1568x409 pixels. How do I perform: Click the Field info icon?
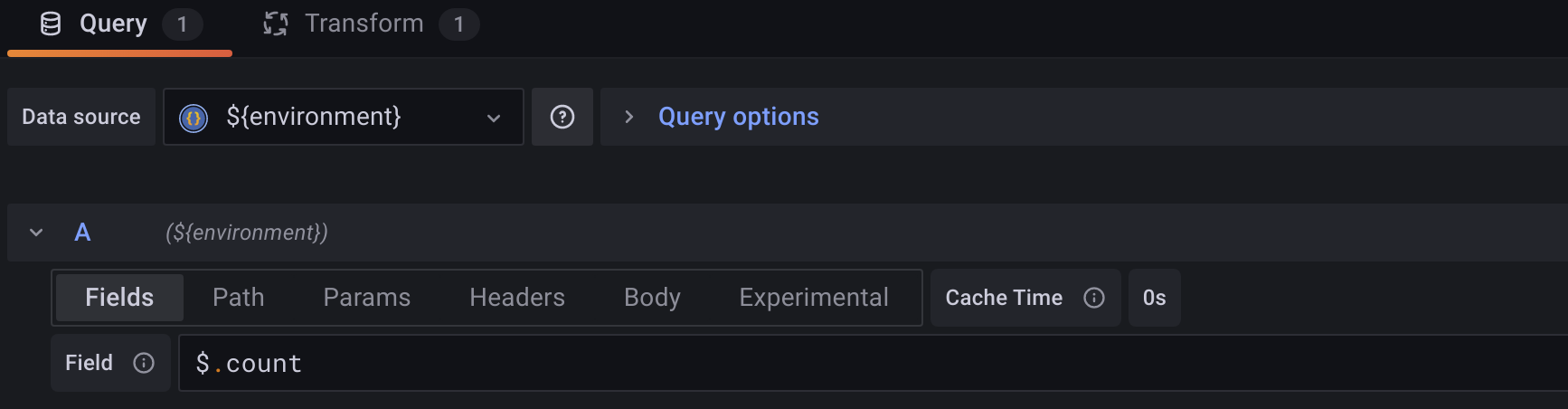[144, 363]
